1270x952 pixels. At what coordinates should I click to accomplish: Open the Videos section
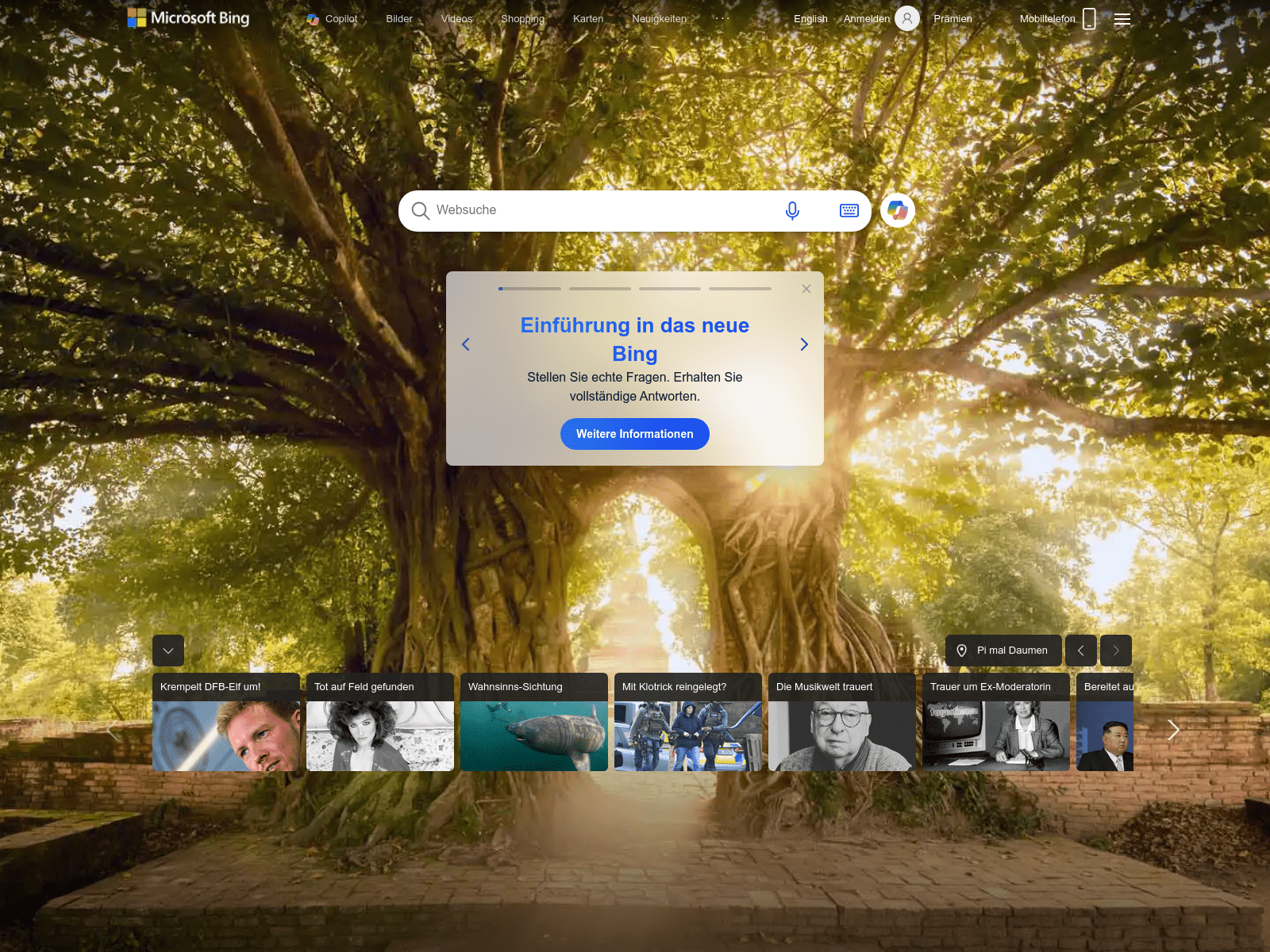point(456,19)
